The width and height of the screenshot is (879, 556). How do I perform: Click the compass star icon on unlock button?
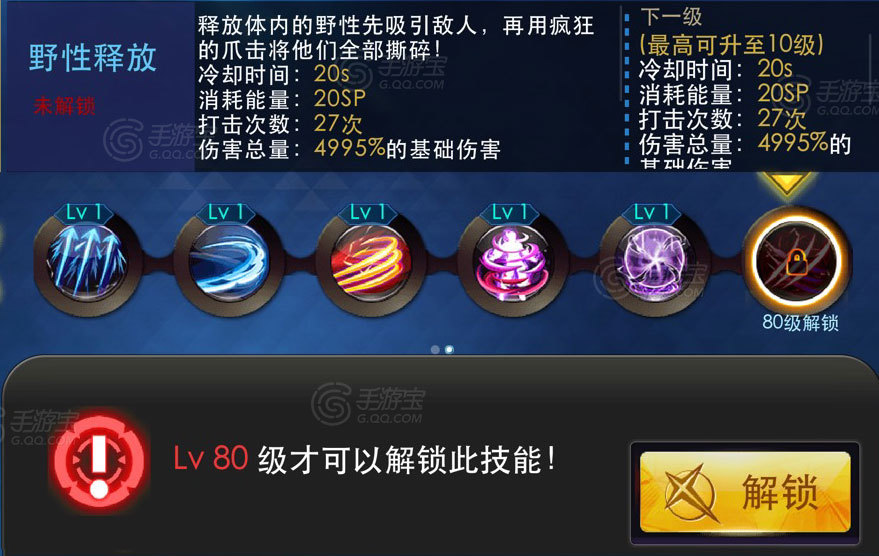[x=688, y=493]
